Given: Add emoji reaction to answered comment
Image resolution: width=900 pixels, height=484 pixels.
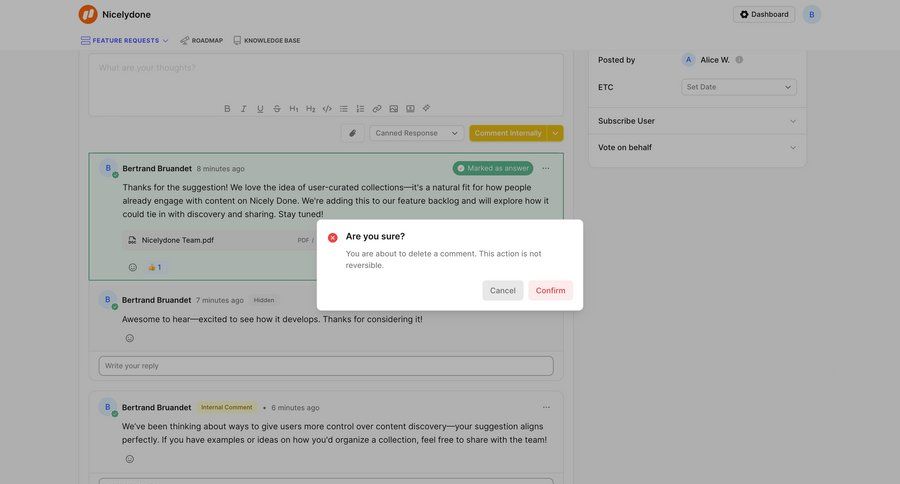Looking at the screenshot, I should tap(133, 267).
